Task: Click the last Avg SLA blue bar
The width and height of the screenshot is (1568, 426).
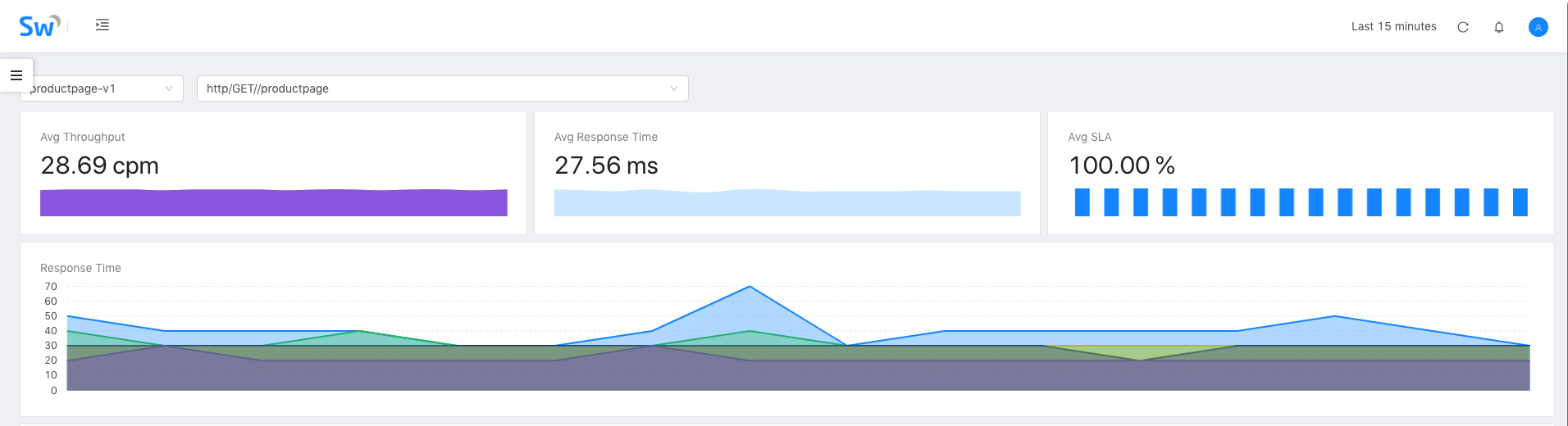Action: pos(1520,202)
